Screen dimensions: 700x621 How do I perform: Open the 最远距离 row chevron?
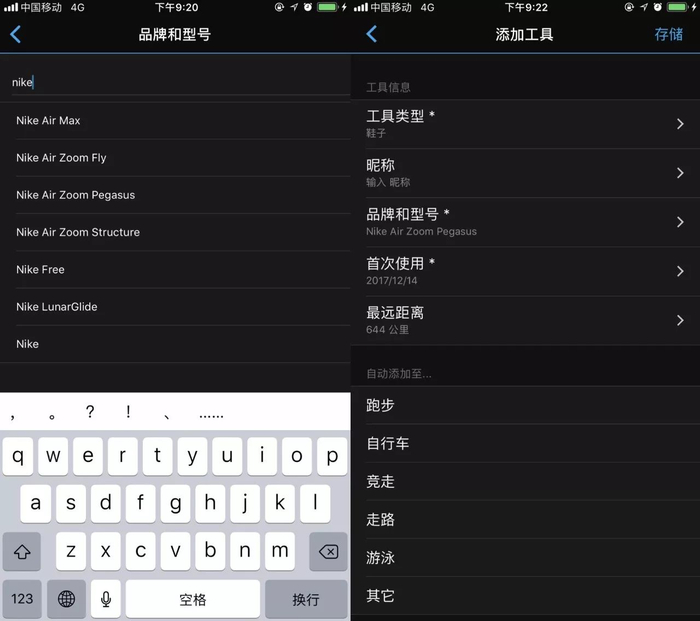[x=680, y=320]
